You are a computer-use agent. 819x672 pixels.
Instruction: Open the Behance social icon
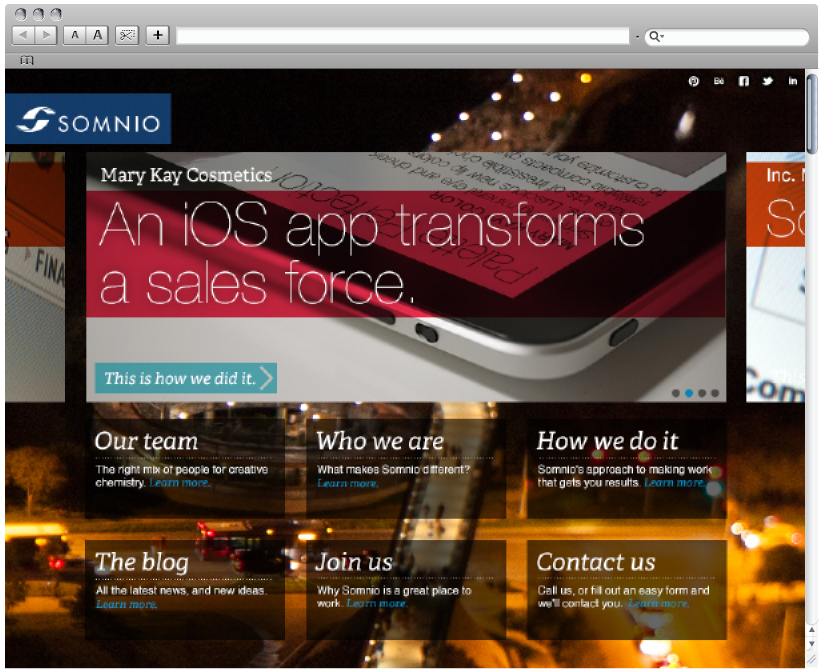[x=719, y=81]
